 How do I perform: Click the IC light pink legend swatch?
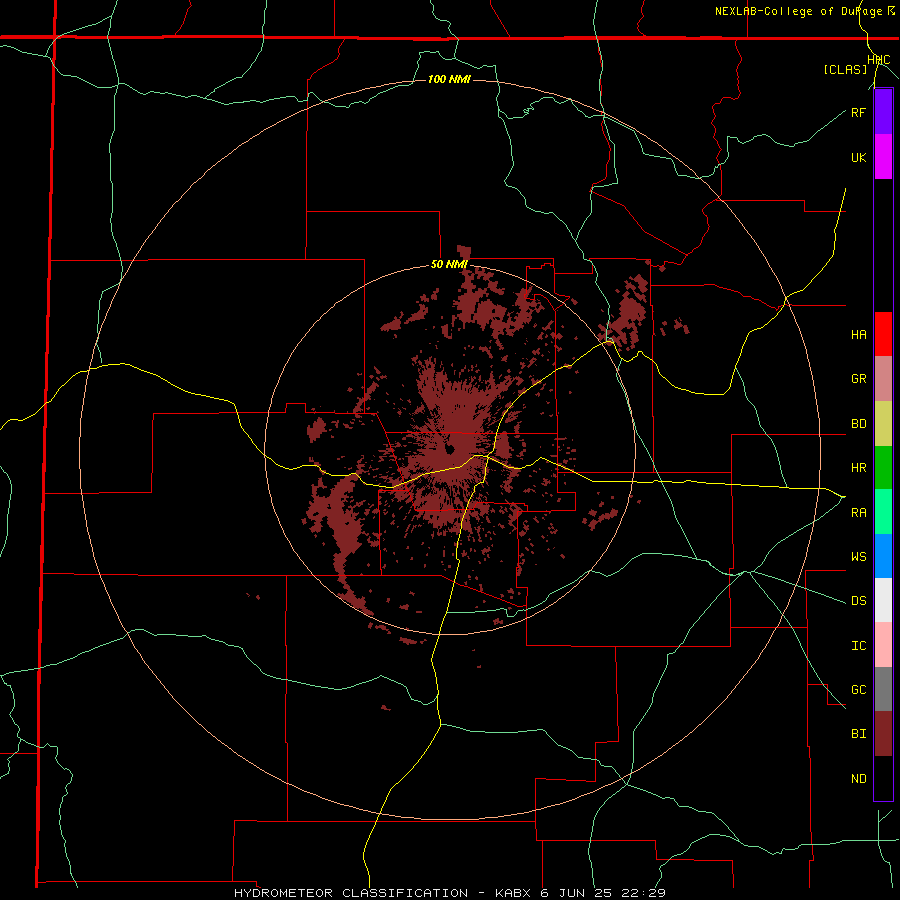[883, 645]
